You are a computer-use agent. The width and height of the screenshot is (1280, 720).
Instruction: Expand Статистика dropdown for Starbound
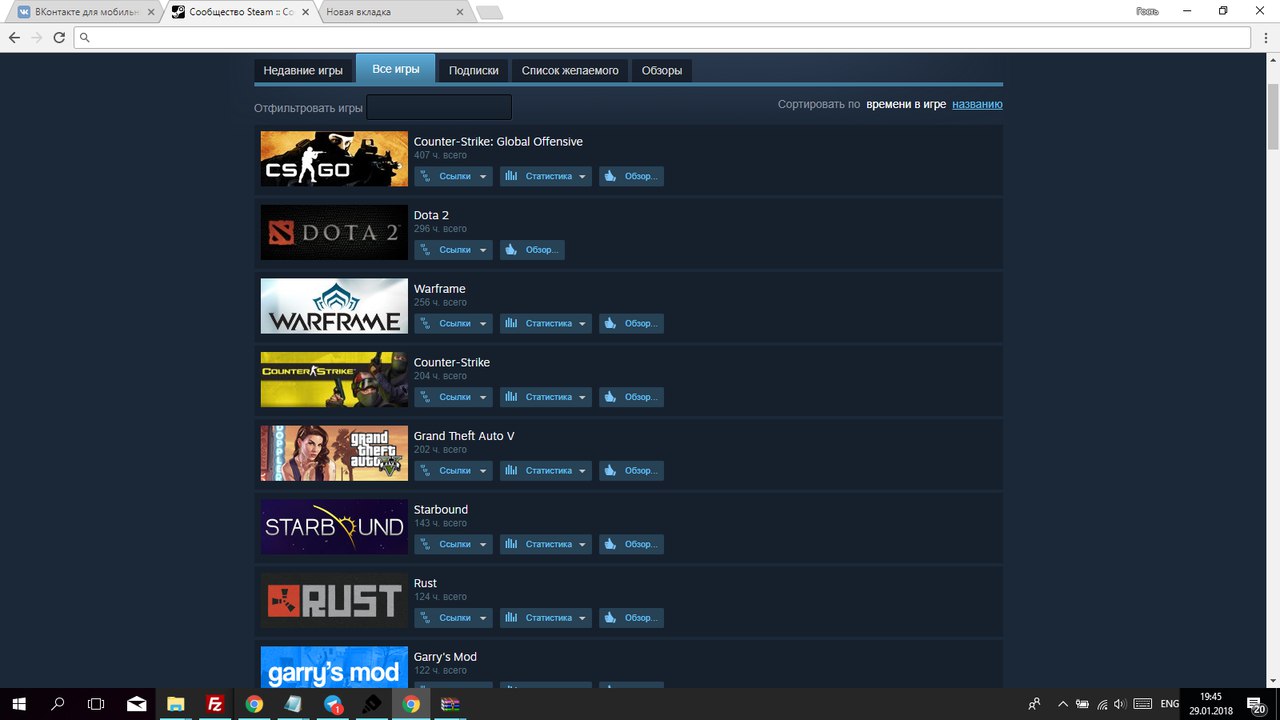coord(546,544)
